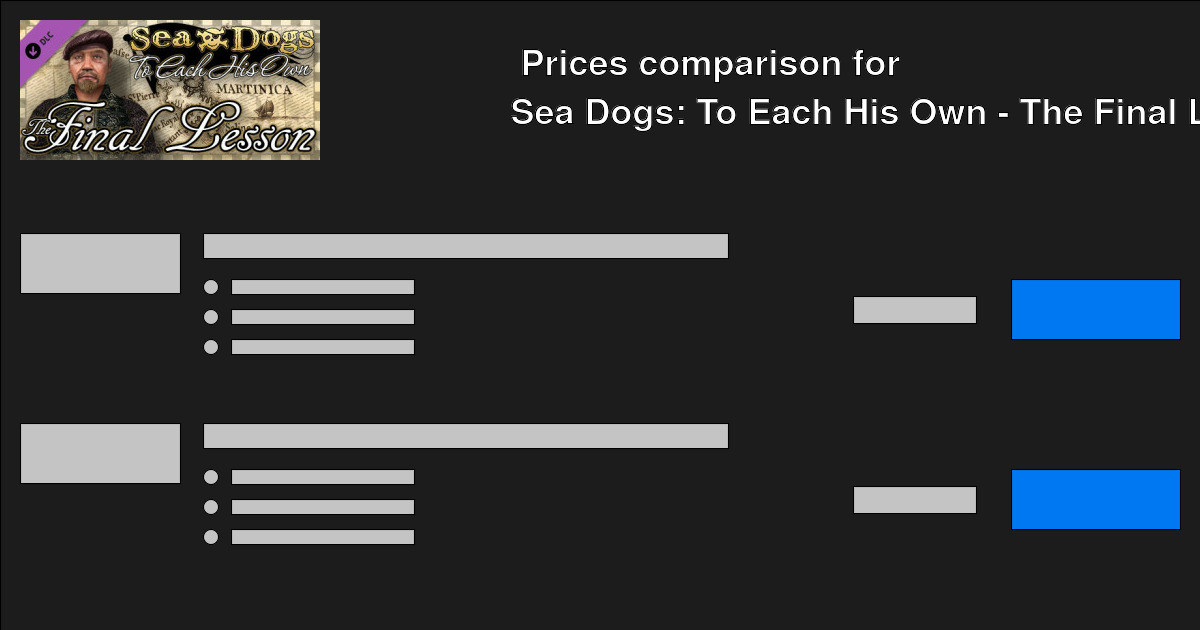
Task: Click the blue buy button on bottom listing
Action: [x=1095, y=500]
